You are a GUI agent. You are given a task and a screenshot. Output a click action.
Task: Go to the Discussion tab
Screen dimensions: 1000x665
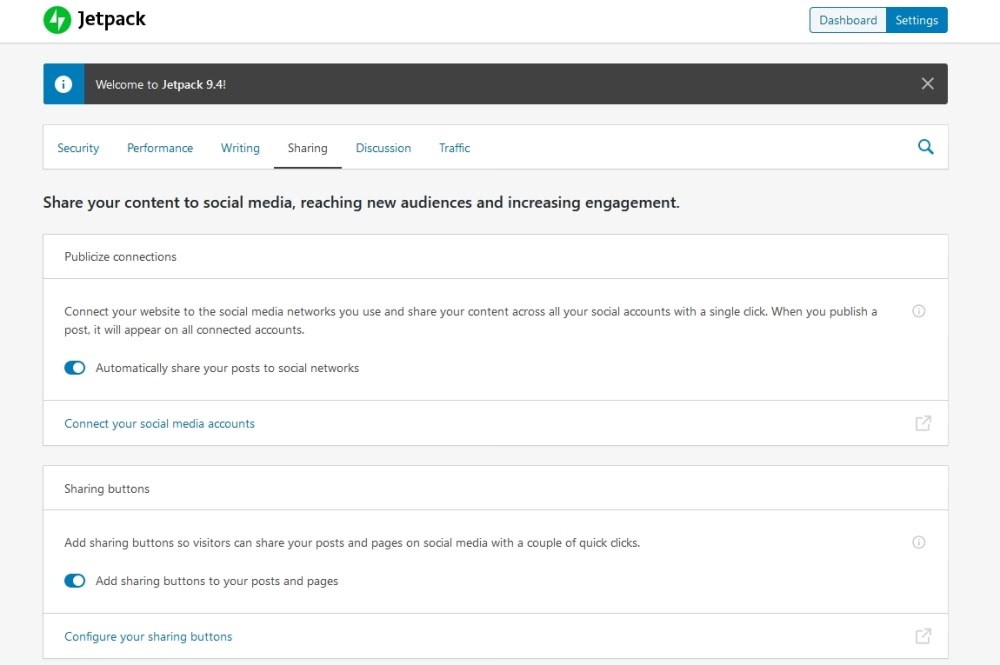[383, 148]
